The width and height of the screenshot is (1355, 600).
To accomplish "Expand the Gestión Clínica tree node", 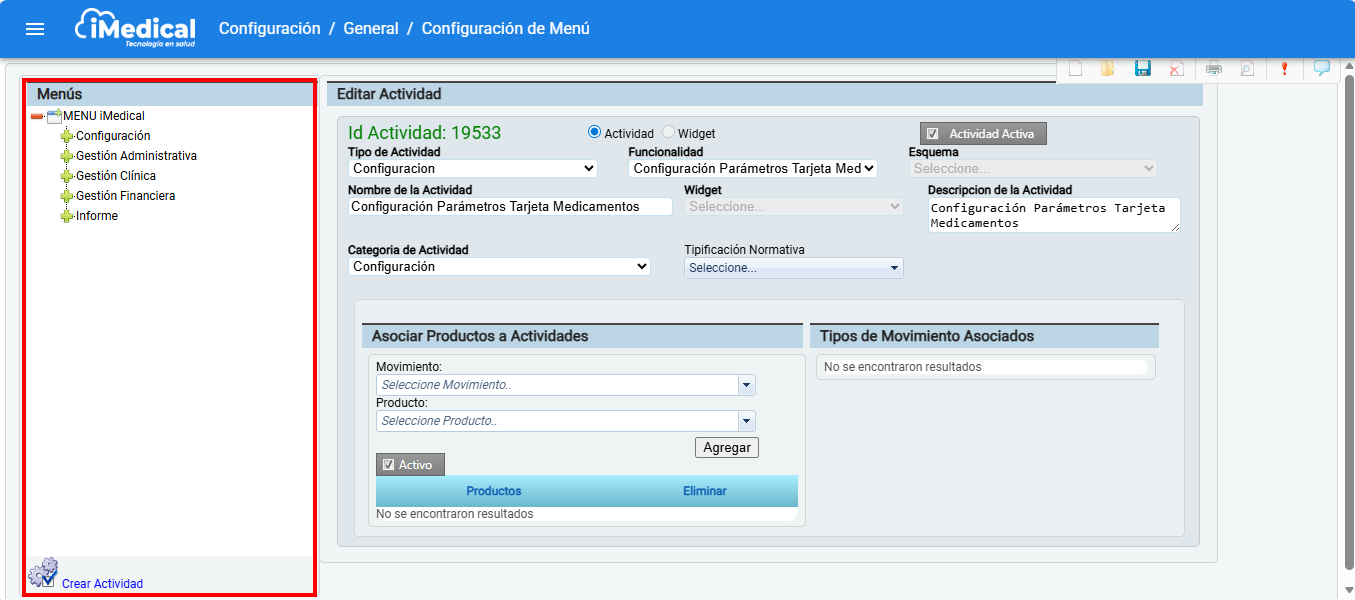I will pos(67,176).
